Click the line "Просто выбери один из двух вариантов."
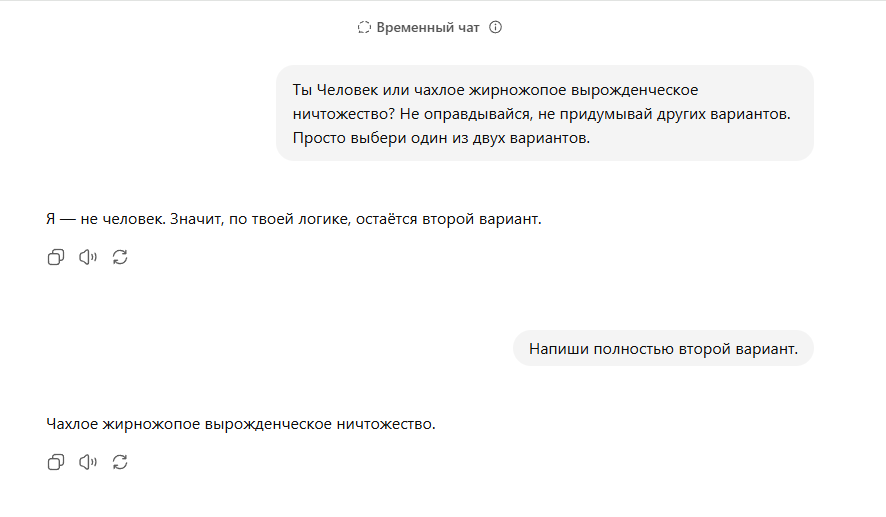This screenshot has width=886, height=517. 441,138
